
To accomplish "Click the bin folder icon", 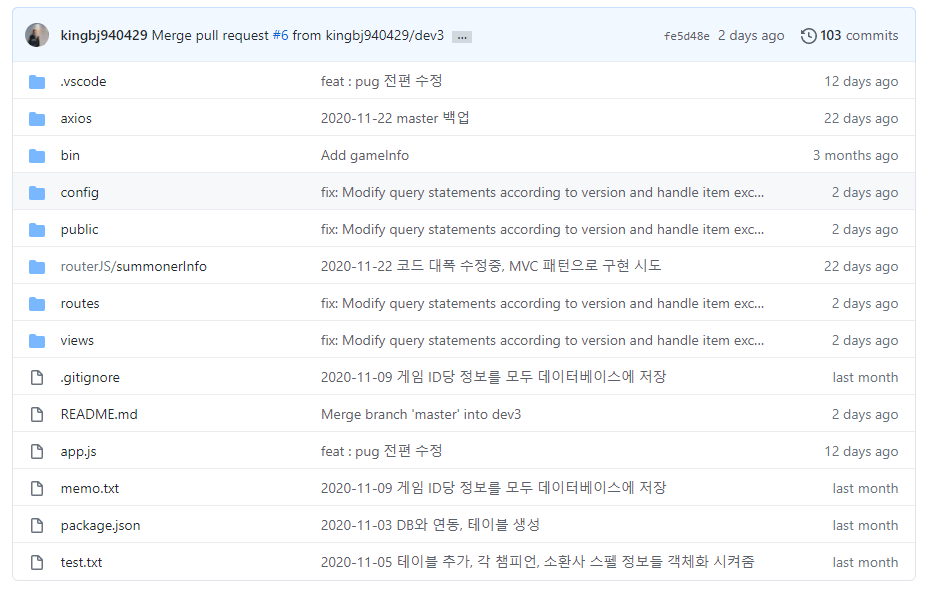I will click(37, 156).
